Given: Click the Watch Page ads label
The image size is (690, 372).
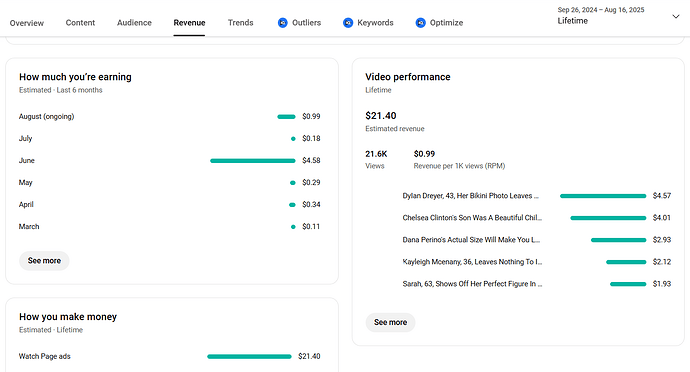Looking at the screenshot, I should tap(44, 356).
